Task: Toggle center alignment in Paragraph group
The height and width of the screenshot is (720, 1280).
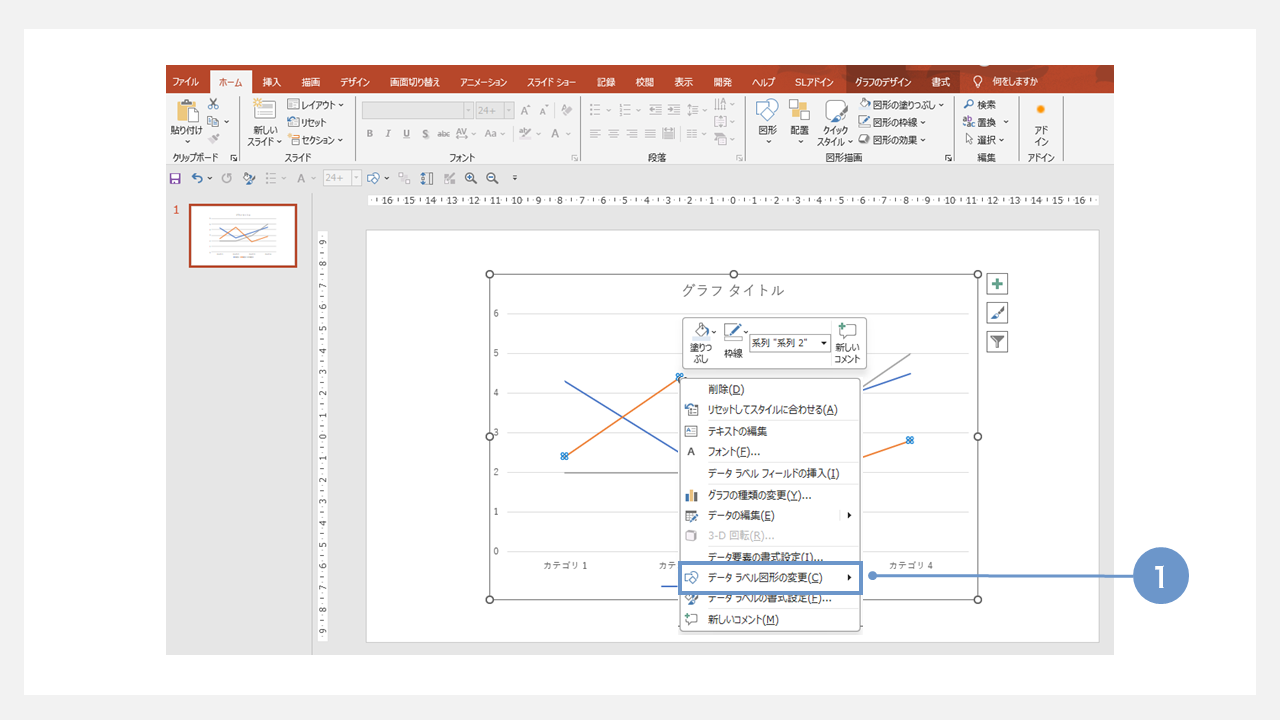Action: (614, 133)
